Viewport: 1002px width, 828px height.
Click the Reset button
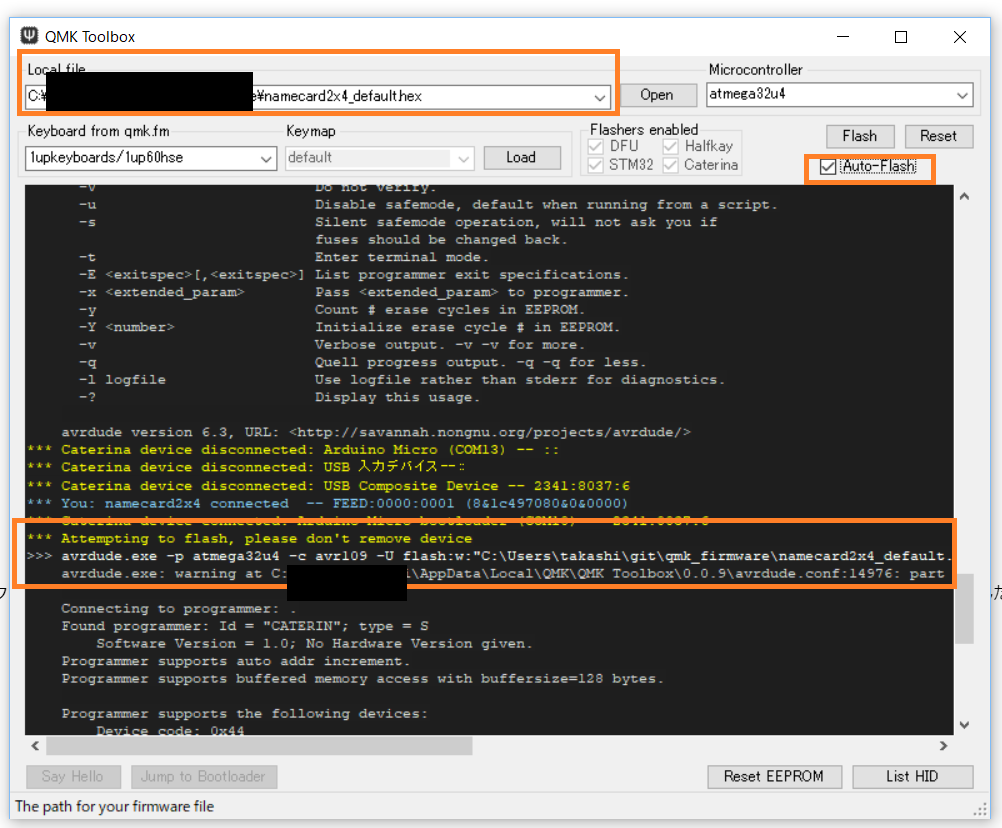point(938,136)
